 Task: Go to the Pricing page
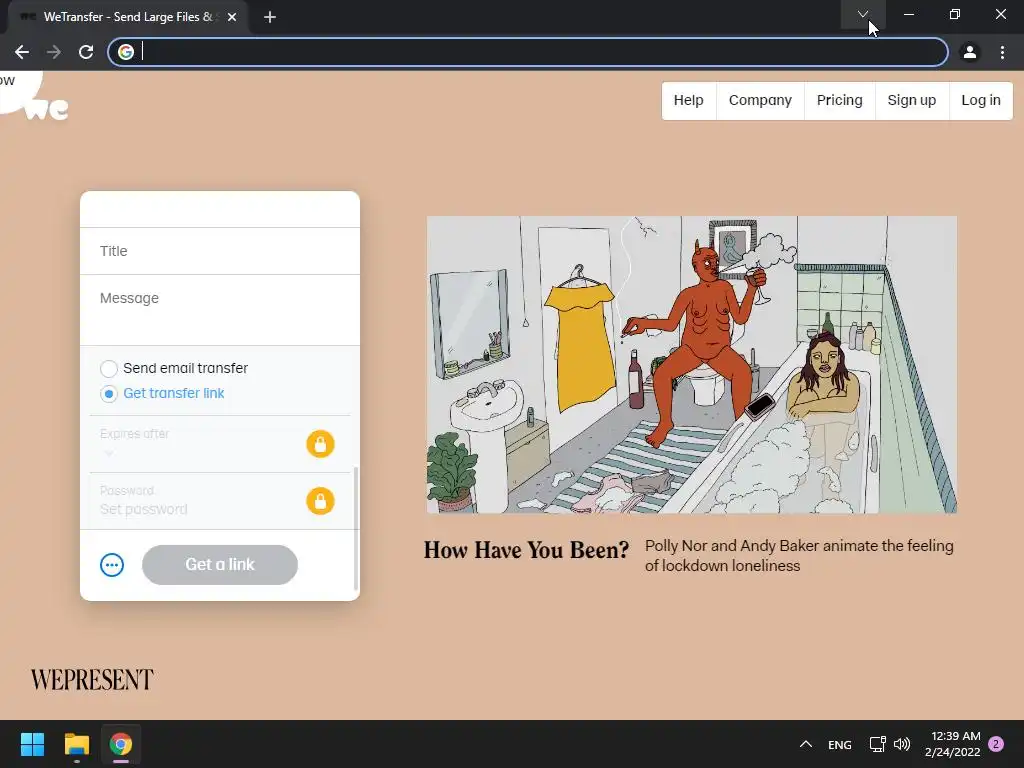point(839,101)
